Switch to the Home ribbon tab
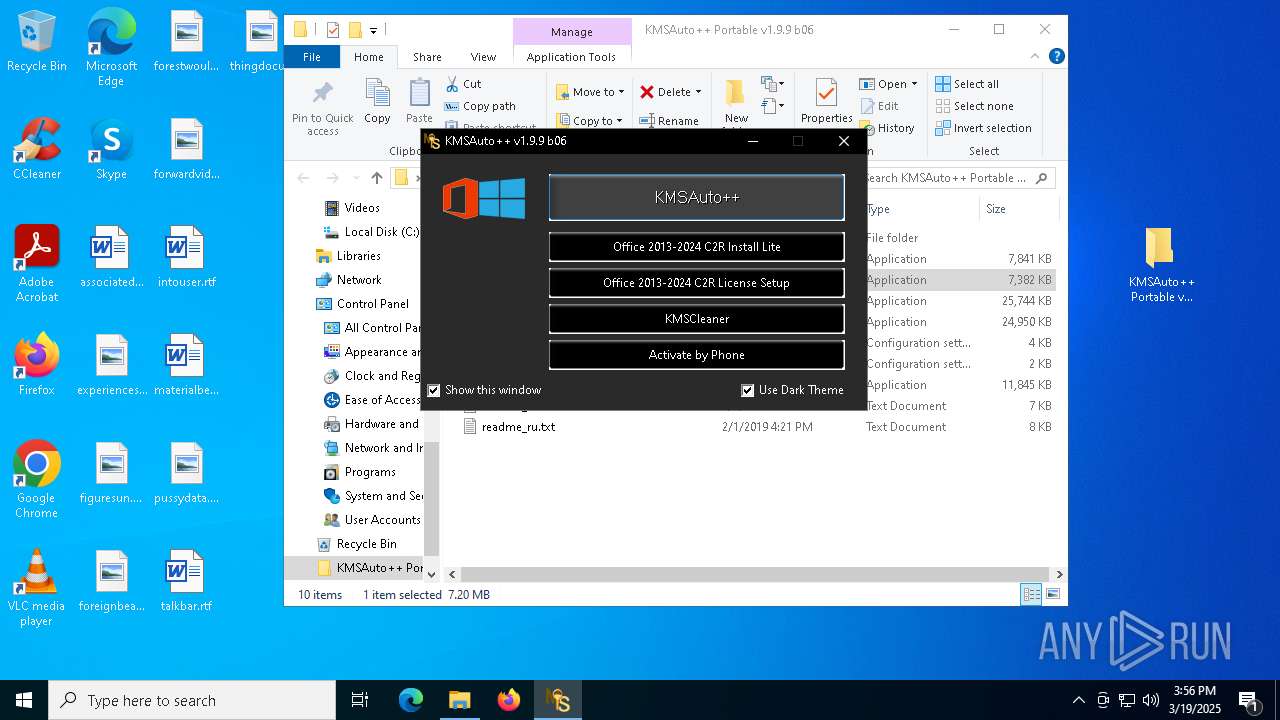This screenshot has width=1280, height=720. [x=369, y=57]
